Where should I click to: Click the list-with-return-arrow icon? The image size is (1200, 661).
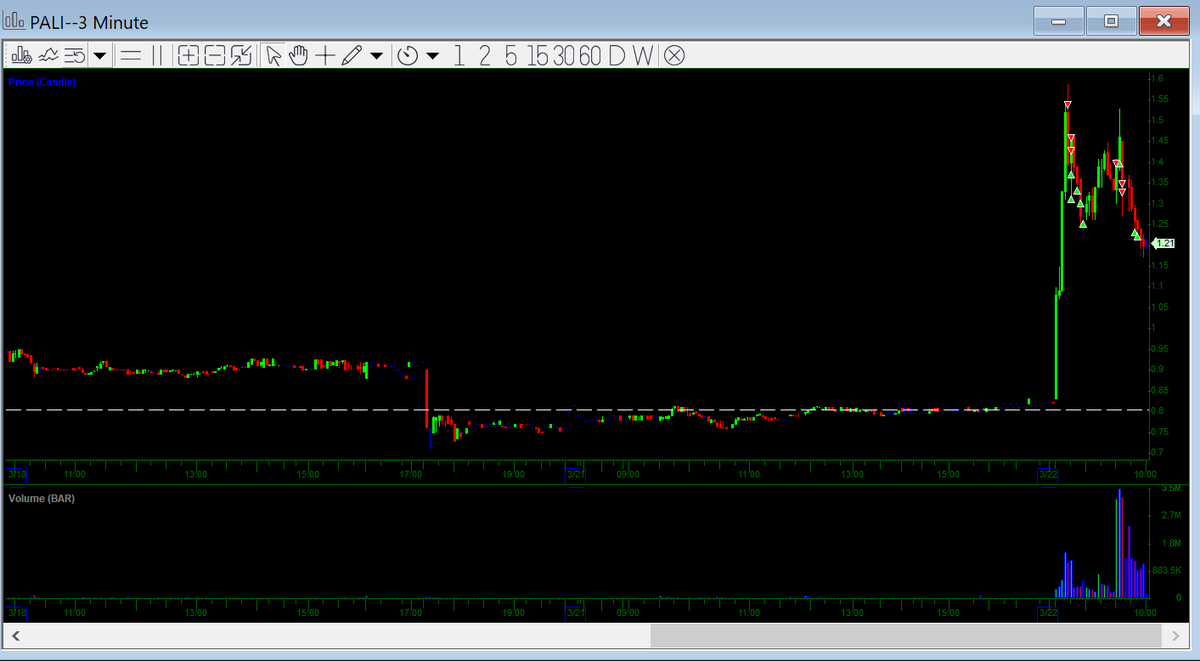75,54
